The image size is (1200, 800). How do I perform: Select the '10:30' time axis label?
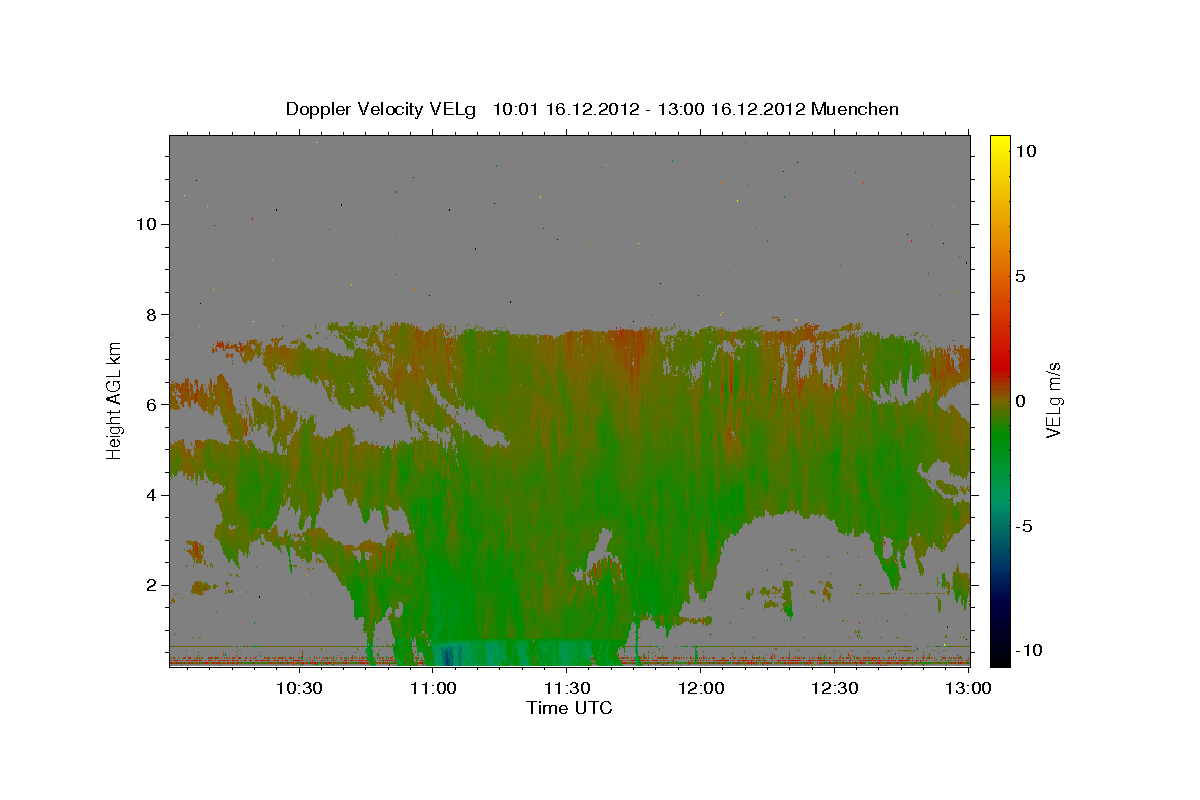[299, 688]
